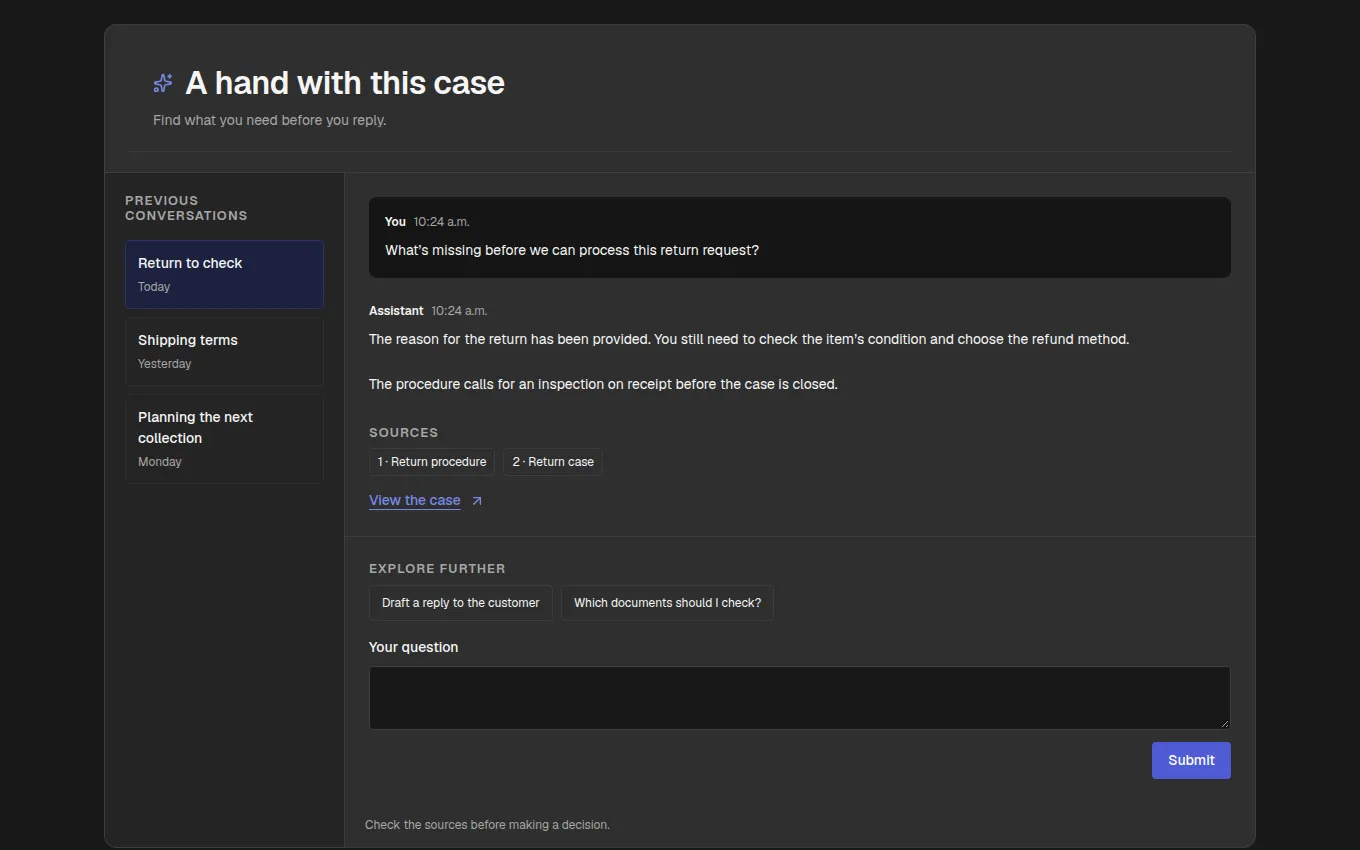Follow the View the case link
Screen dimensions: 1360x850
click(x=415, y=500)
